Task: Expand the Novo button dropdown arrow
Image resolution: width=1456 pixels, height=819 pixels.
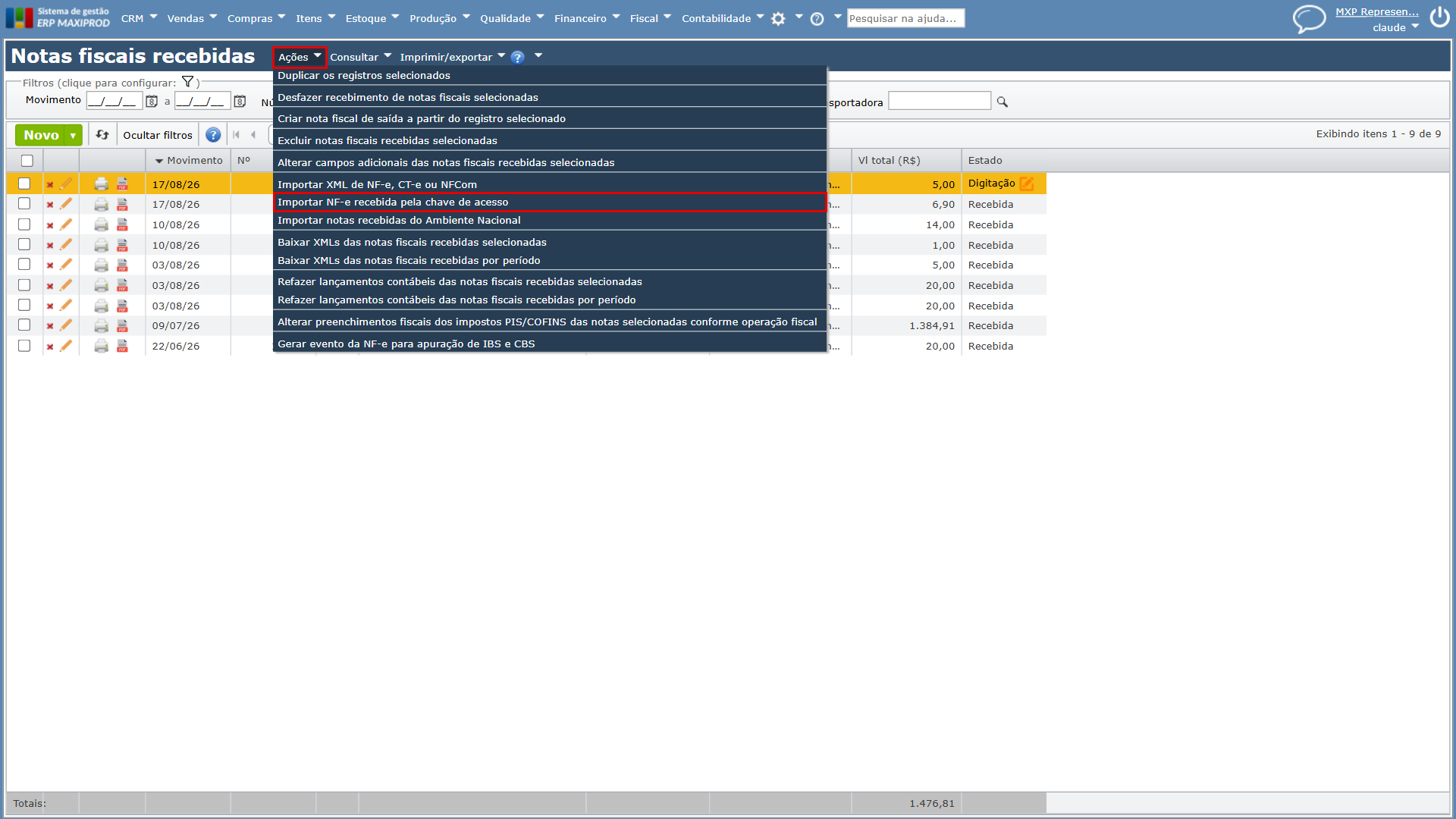Action: pyautogui.click(x=73, y=136)
